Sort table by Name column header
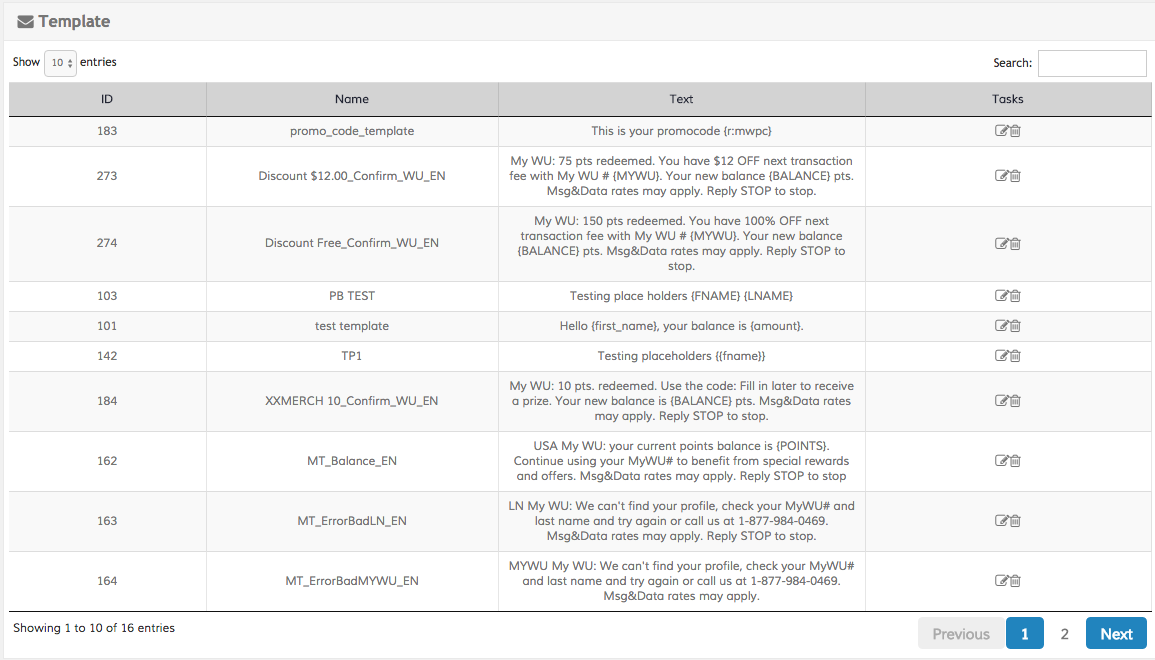Image resolution: width=1155 pixels, height=660 pixels. [x=352, y=99]
